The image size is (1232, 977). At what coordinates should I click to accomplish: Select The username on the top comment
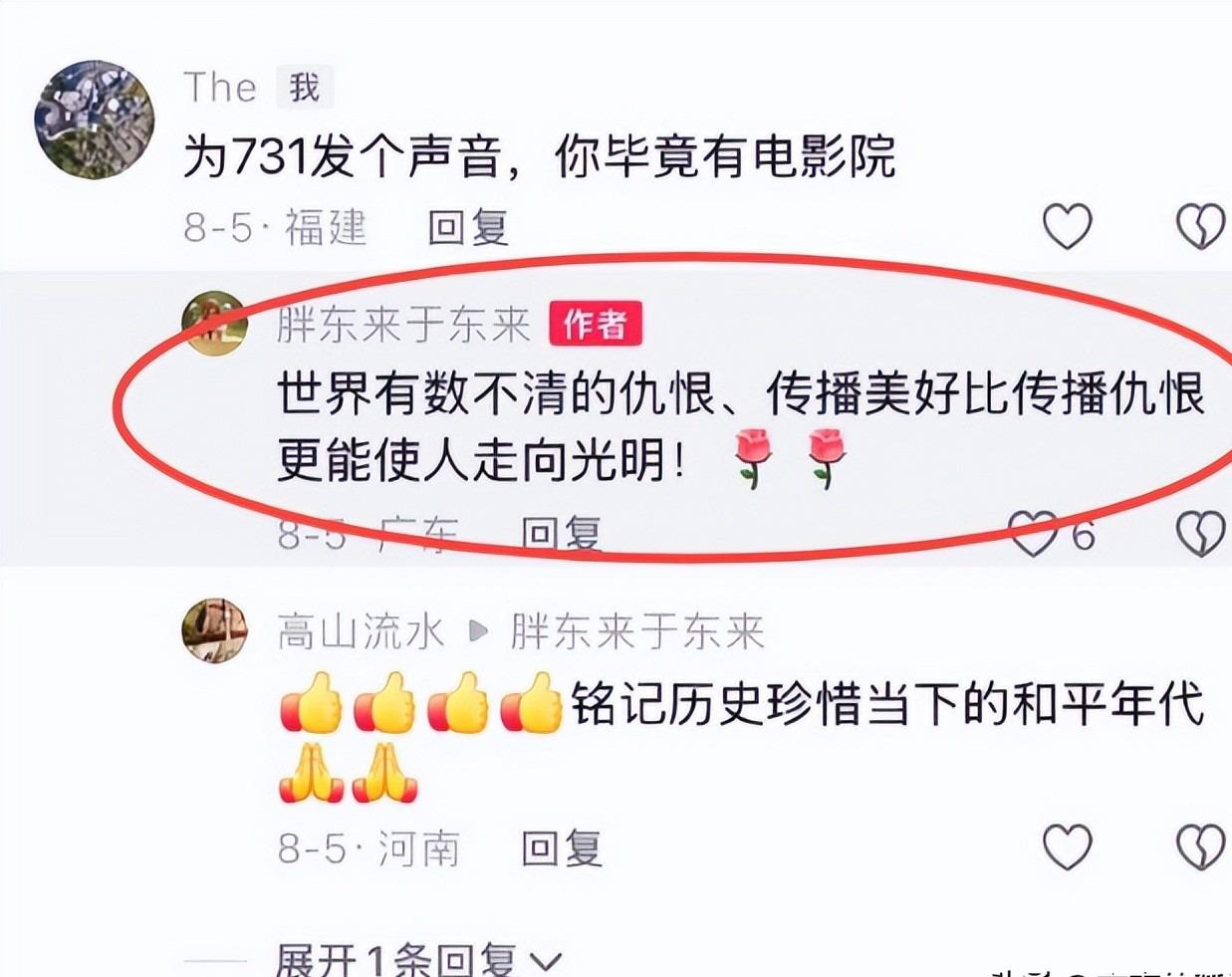[220, 88]
